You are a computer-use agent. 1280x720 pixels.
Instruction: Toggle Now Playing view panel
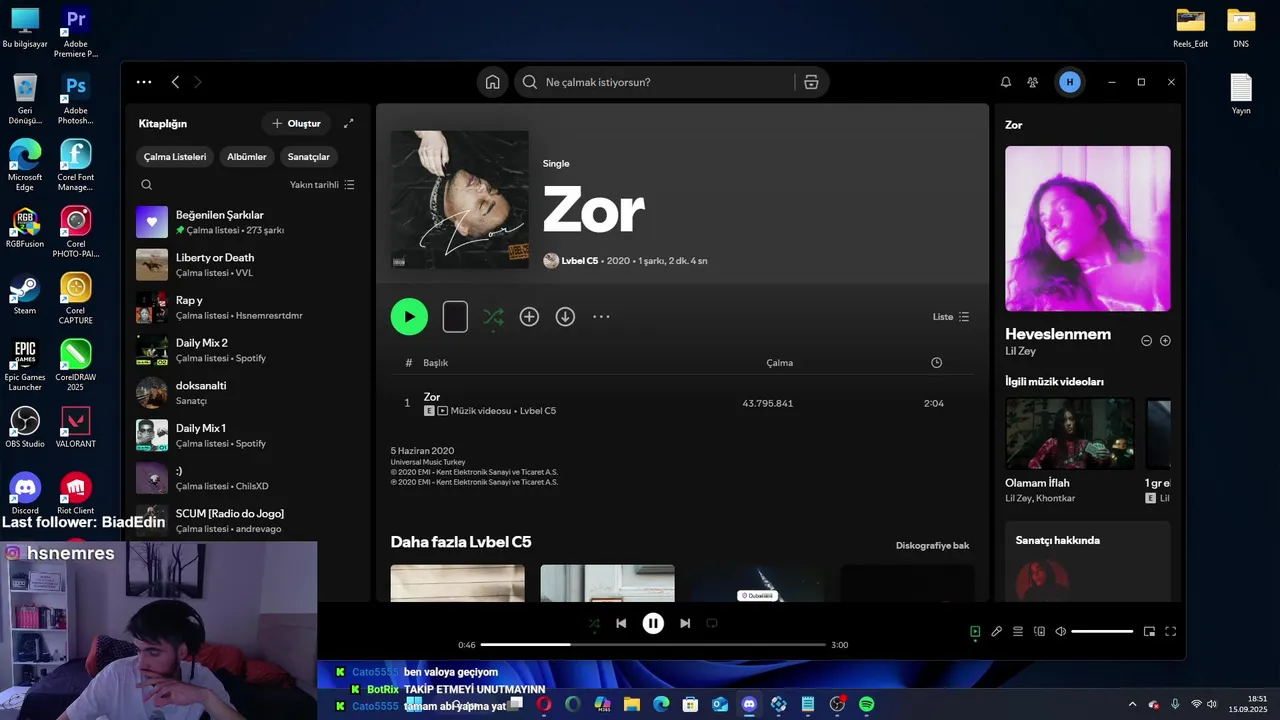tap(975, 631)
